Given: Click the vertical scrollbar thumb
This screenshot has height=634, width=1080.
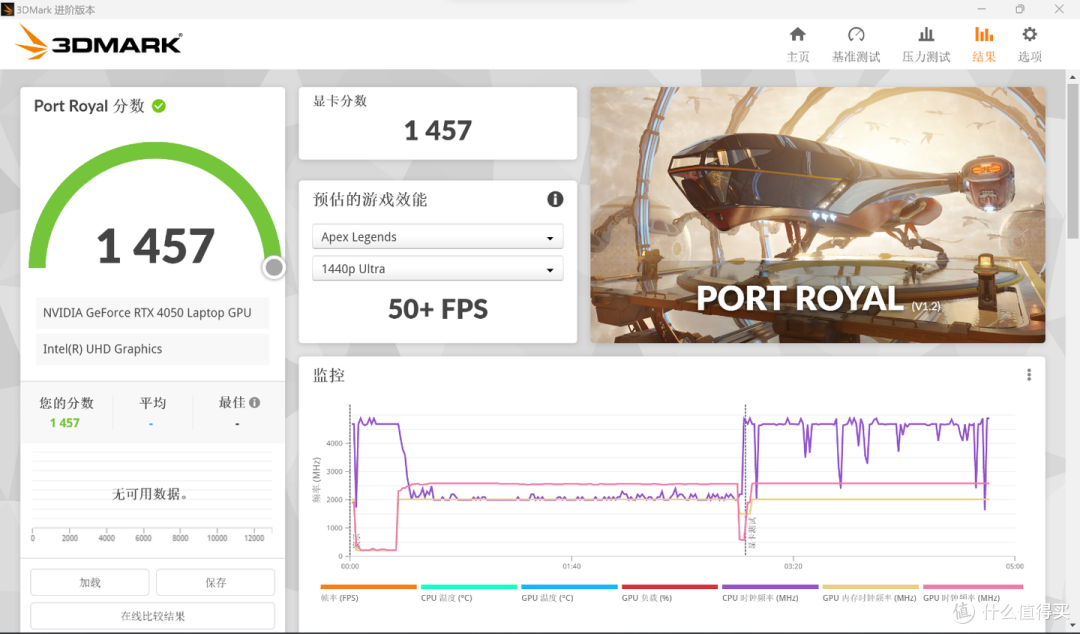Looking at the screenshot, I should coord(1072,160).
